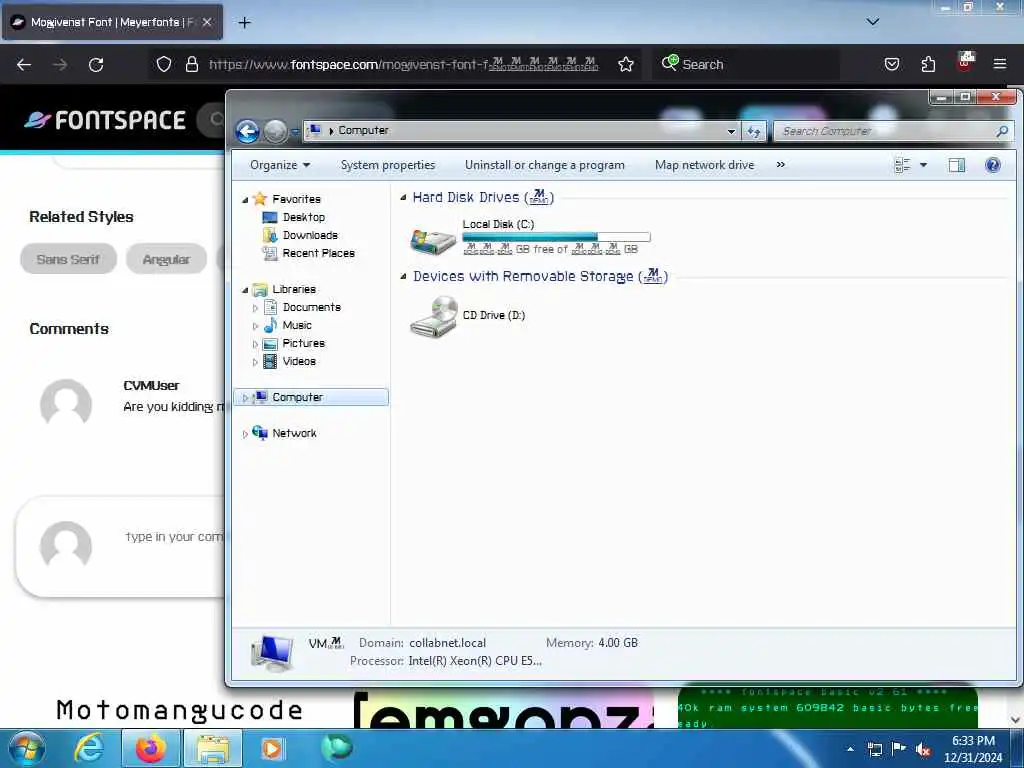Show hidden tray icons arrow
Image resolution: width=1024 pixels, height=768 pixels.
tap(850, 748)
